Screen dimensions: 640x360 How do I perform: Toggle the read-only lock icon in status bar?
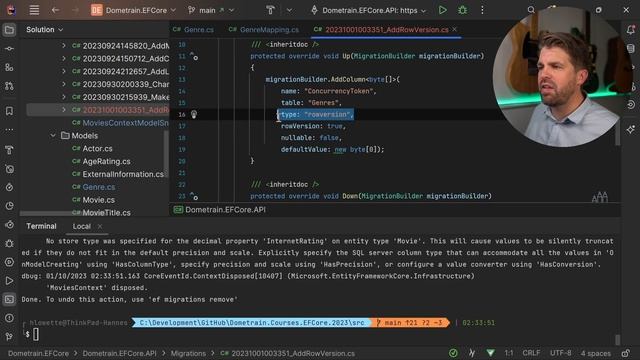pos(626,353)
